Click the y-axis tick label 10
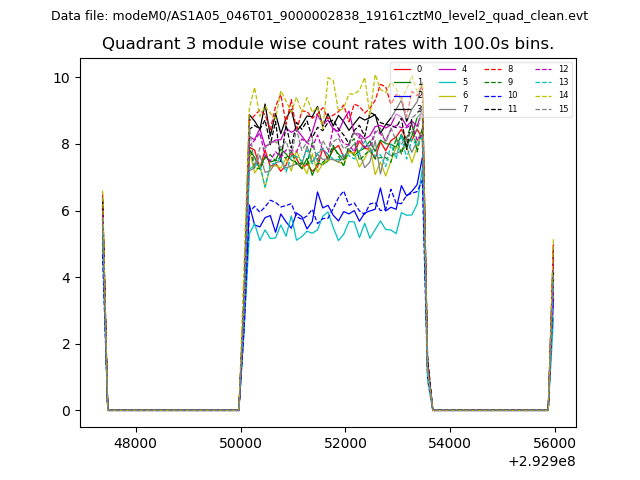This screenshot has height=480, width=640. [62, 78]
